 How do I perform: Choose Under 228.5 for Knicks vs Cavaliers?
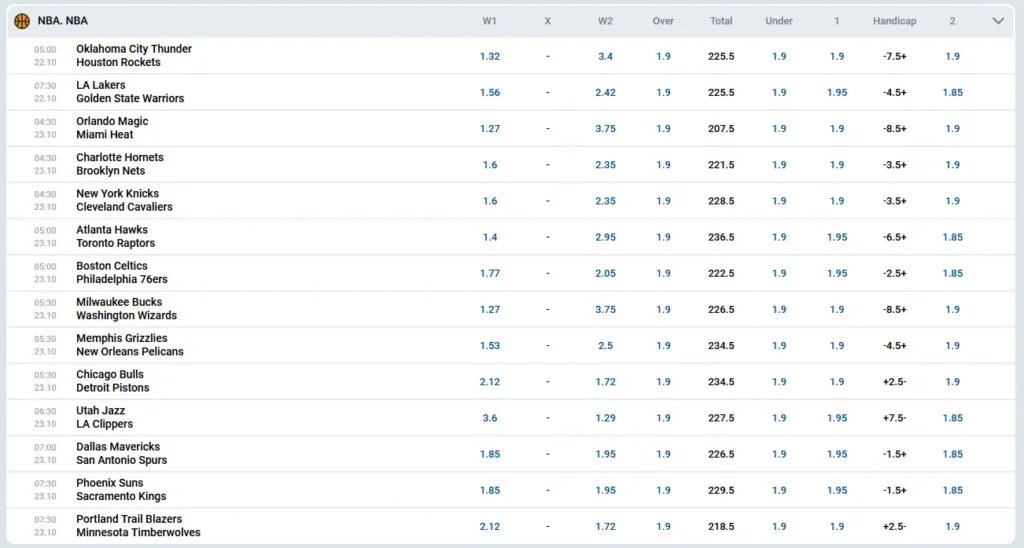coord(779,201)
